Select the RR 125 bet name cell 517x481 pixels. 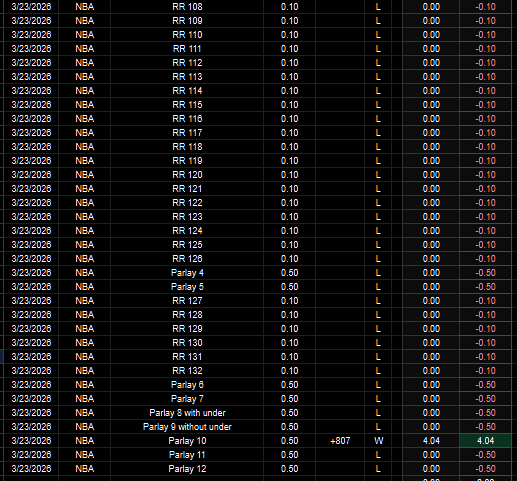187,245
